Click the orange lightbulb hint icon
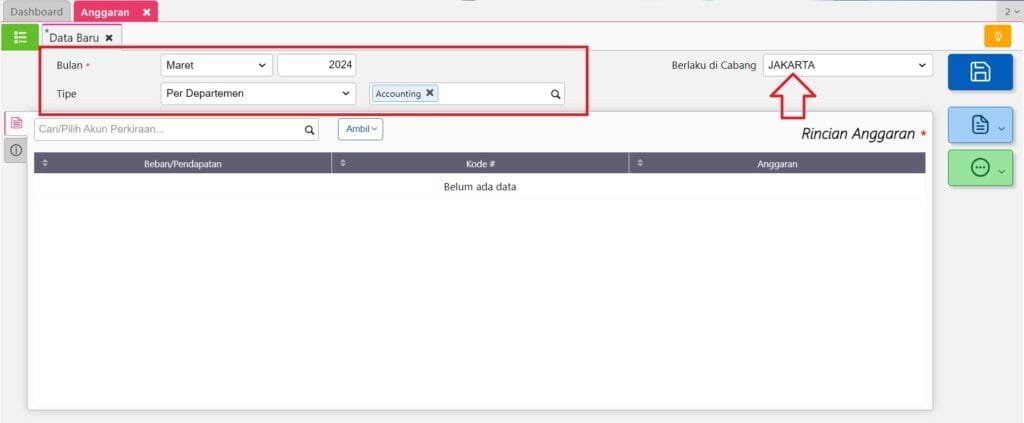This screenshot has width=1024, height=423. [x=997, y=36]
